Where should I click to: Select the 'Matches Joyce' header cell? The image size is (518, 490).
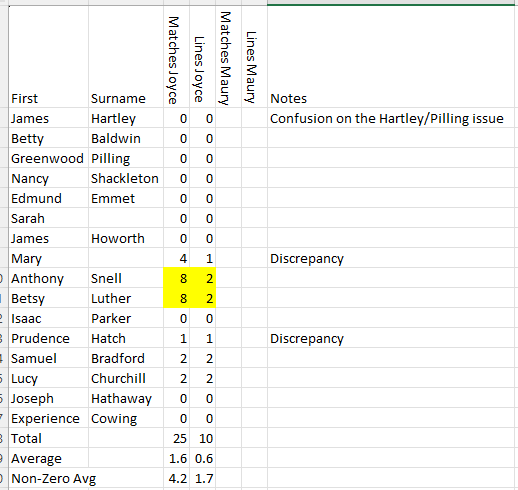coord(177,57)
